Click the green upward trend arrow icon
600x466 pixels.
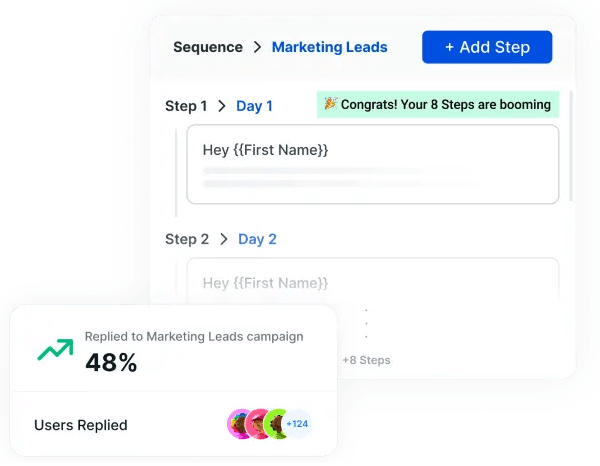(x=55, y=349)
